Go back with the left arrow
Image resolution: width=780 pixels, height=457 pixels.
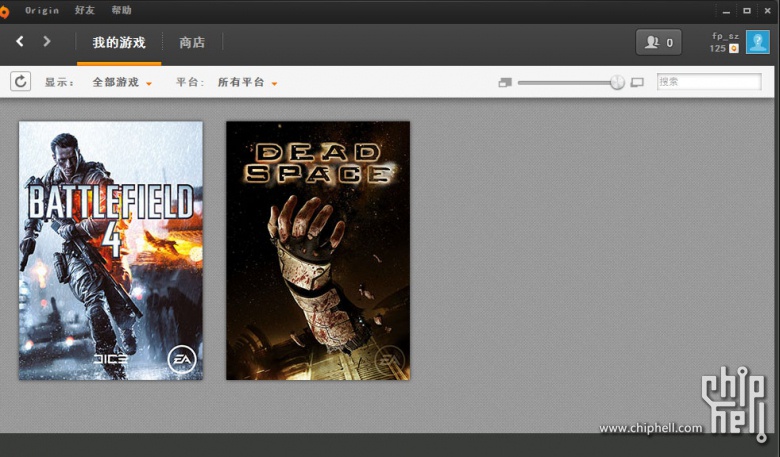(20, 41)
